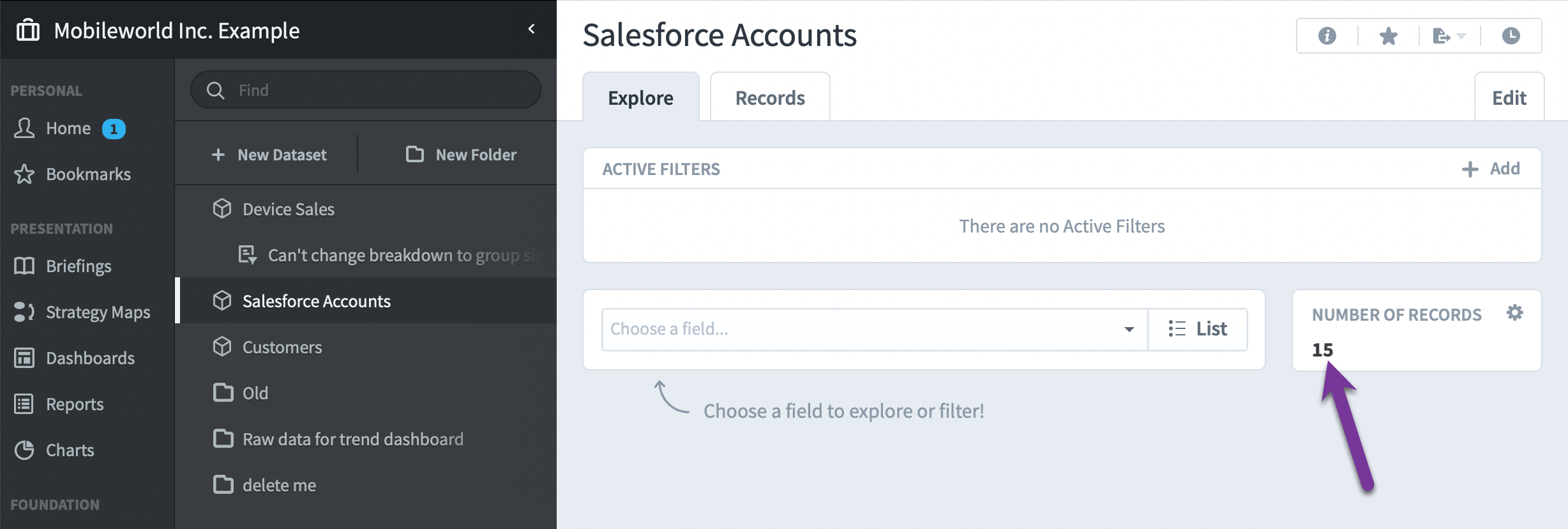Click the Charts pie icon
The height and width of the screenshot is (529, 1568).
[24, 450]
